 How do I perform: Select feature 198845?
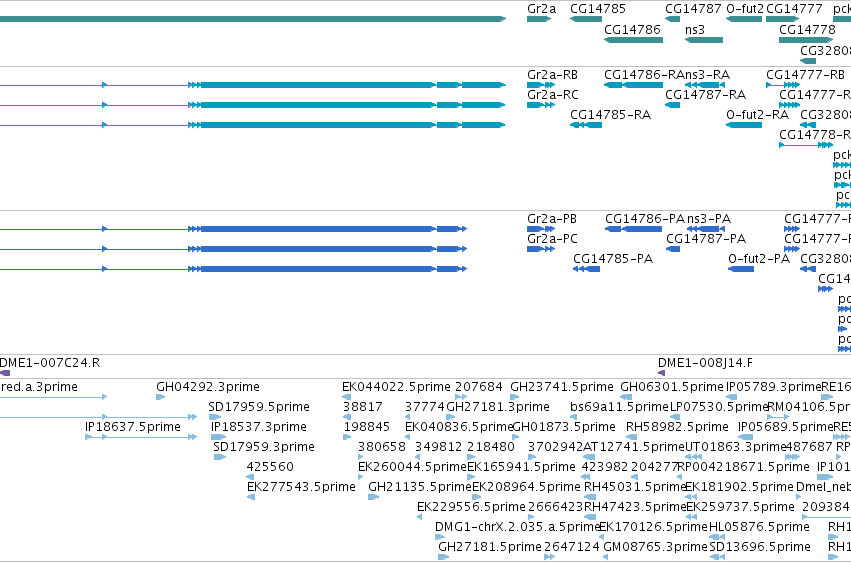366,427
